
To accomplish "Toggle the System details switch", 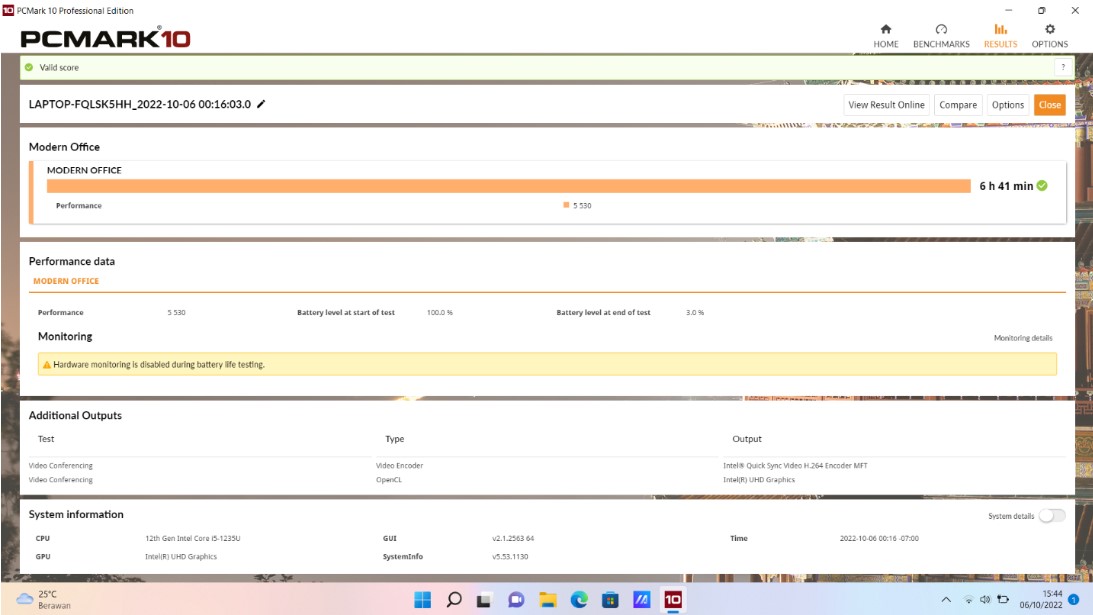I will (1052, 516).
